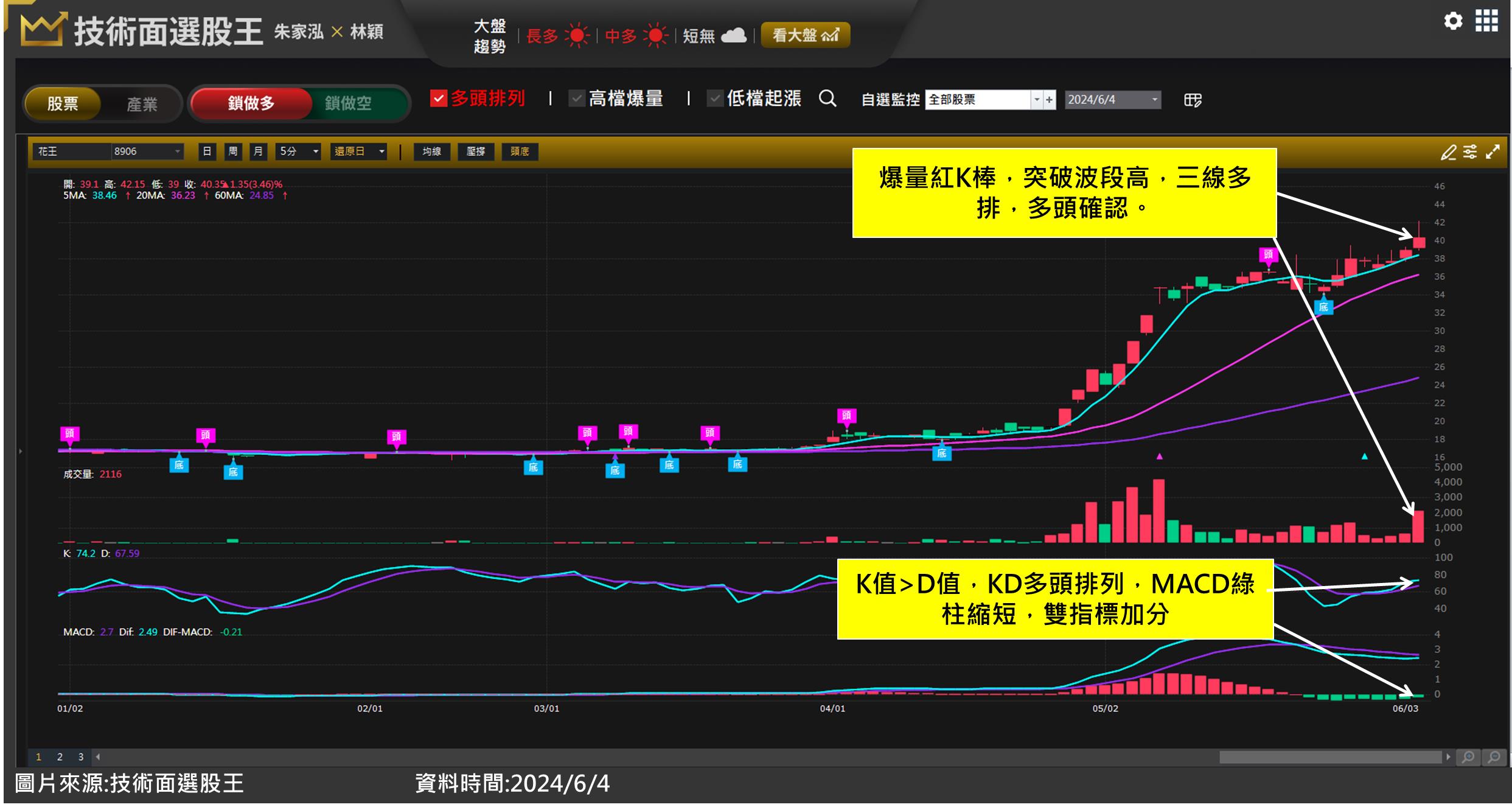Click the horizontal chart scrollbar thumb
Image resolution: width=1512 pixels, height=810 pixels.
[1330, 758]
